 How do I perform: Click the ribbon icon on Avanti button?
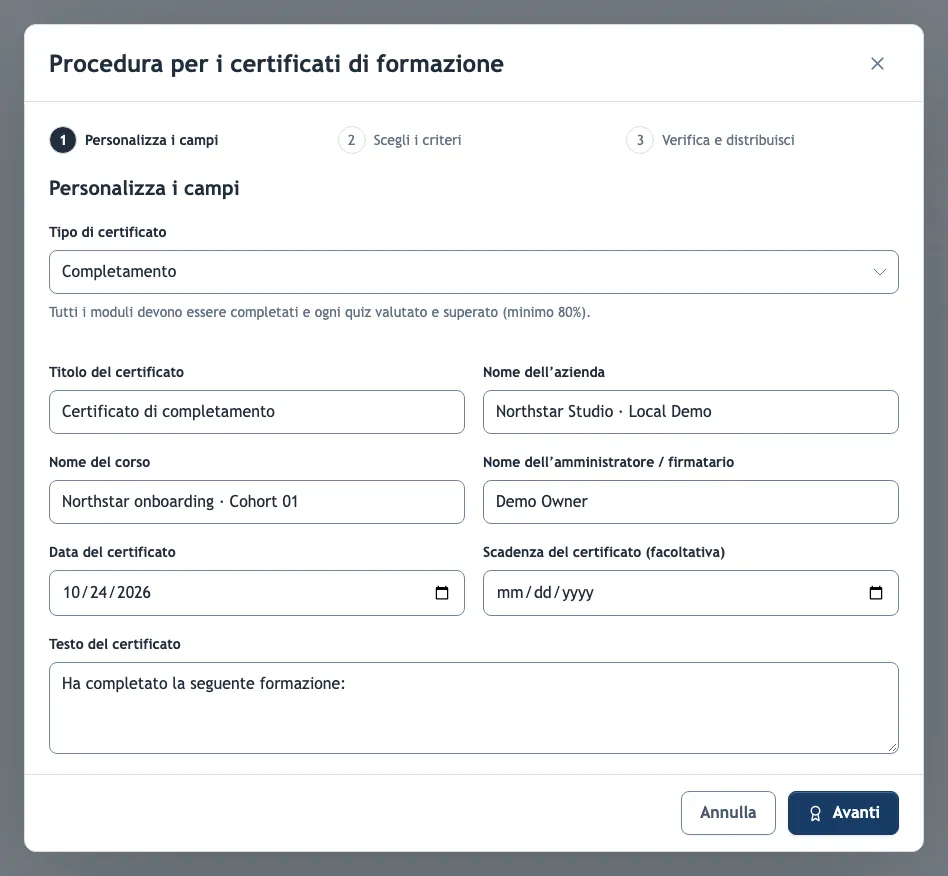(815, 814)
